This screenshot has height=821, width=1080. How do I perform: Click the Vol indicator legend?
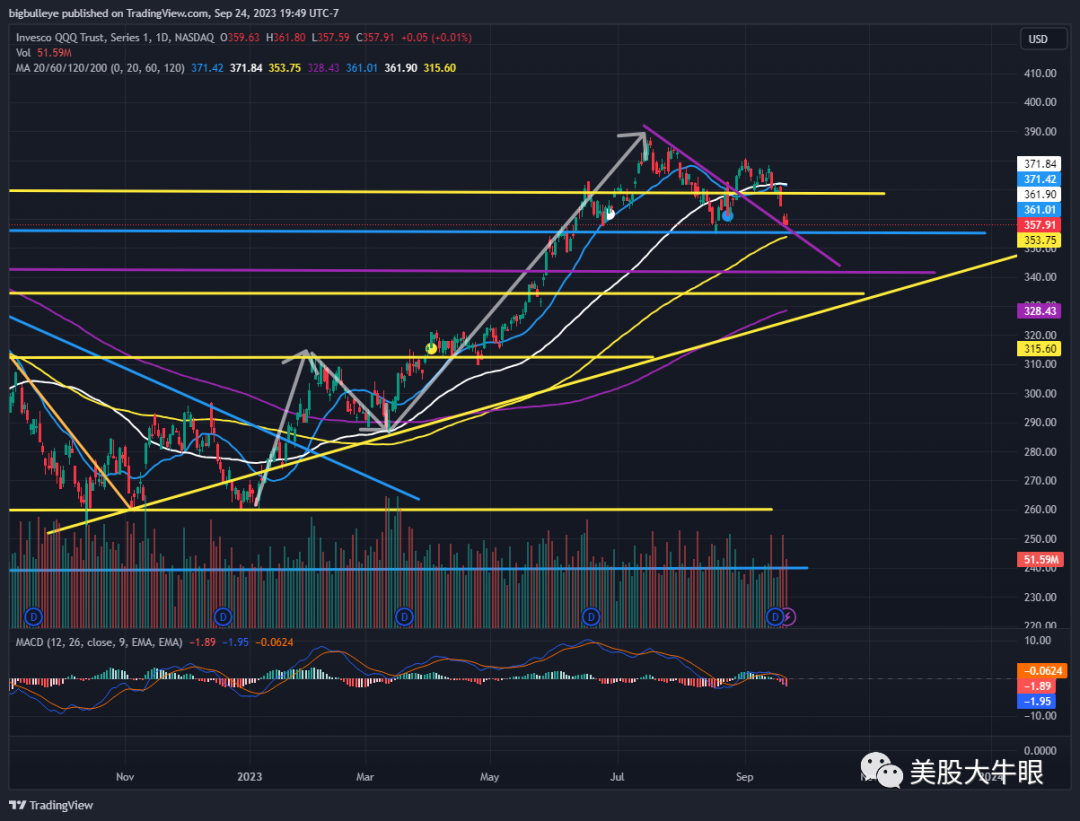[43, 53]
